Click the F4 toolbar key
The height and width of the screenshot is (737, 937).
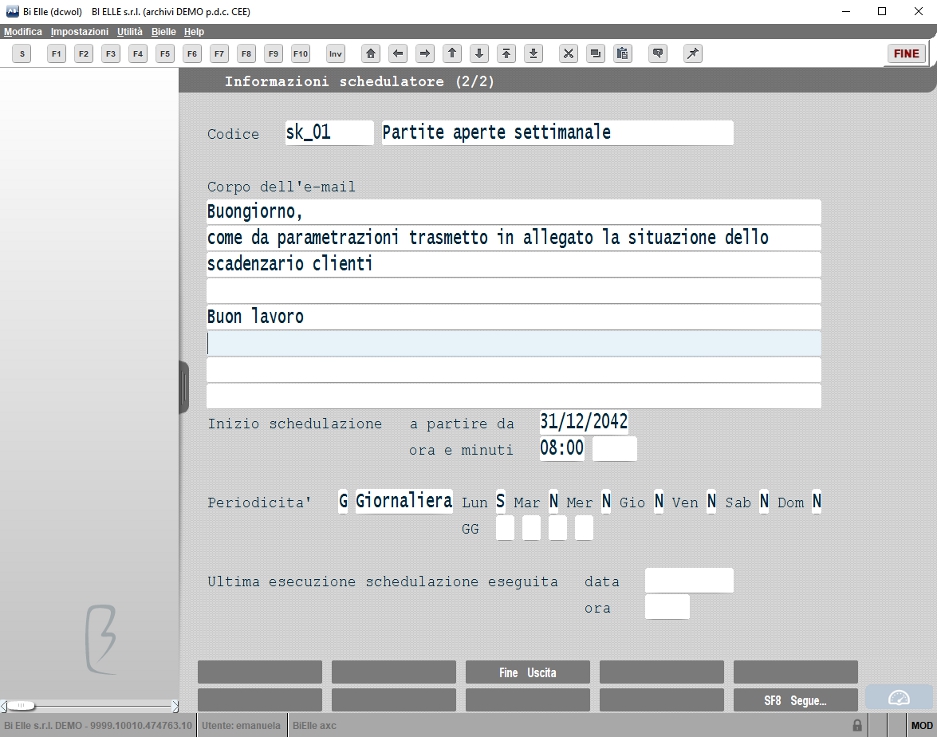[x=138, y=54]
